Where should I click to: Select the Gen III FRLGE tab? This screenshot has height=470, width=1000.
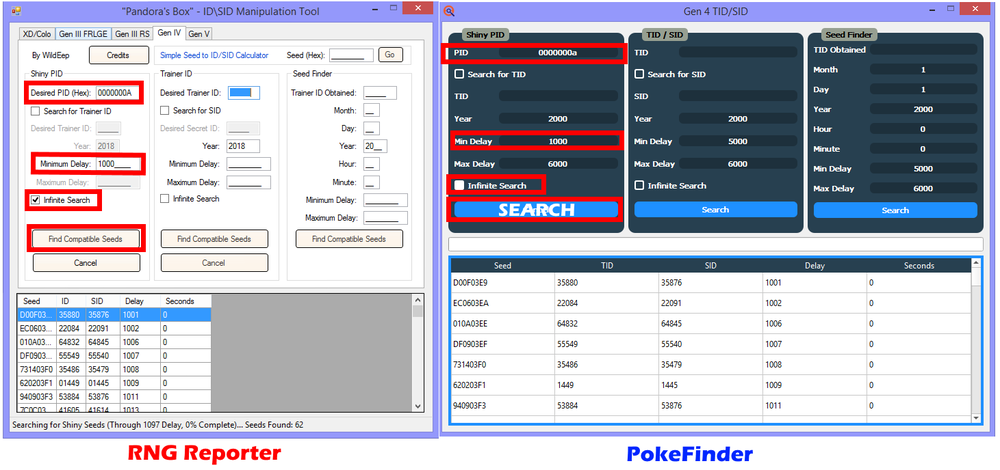84,34
